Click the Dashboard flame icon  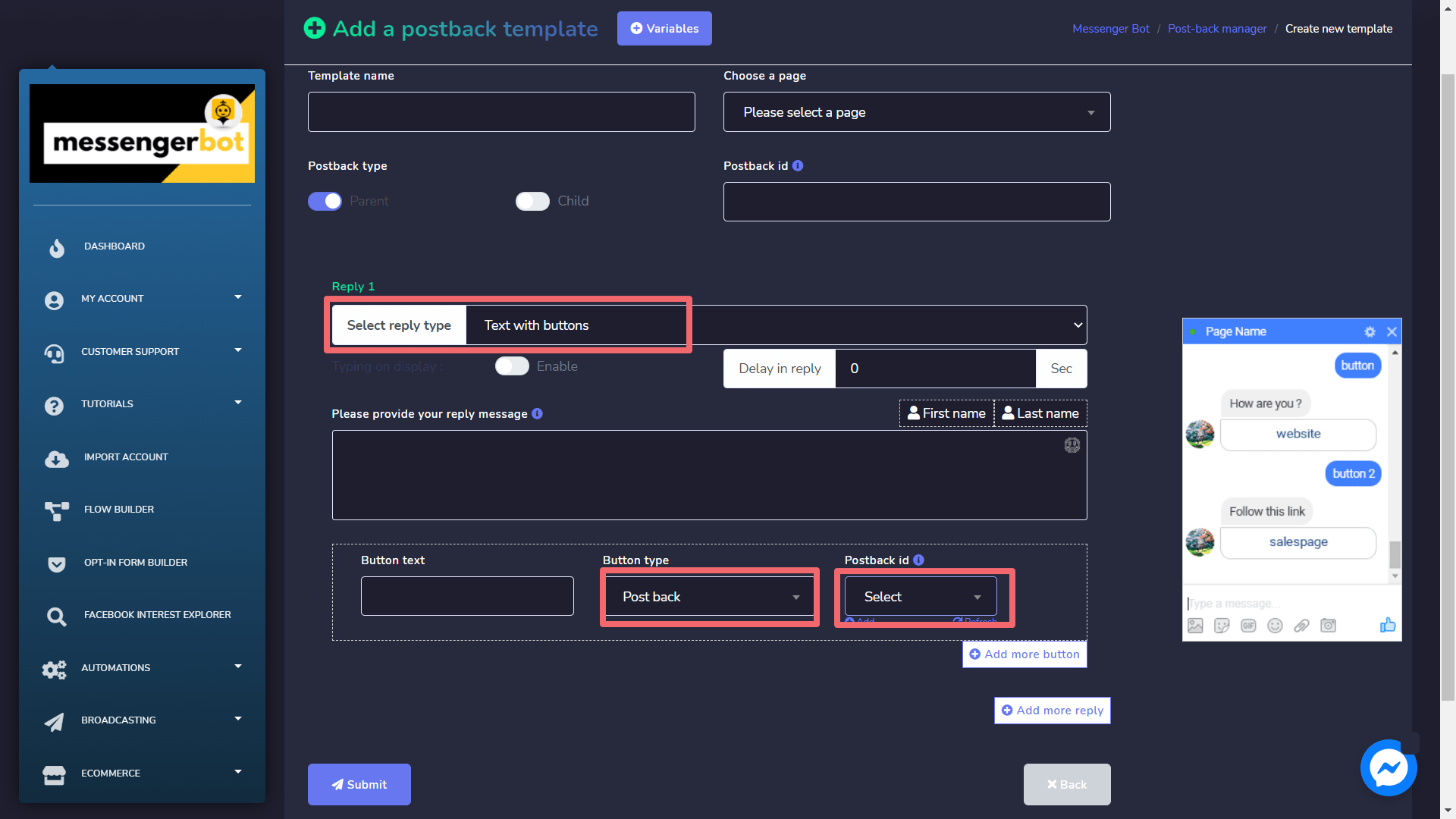click(57, 247)
